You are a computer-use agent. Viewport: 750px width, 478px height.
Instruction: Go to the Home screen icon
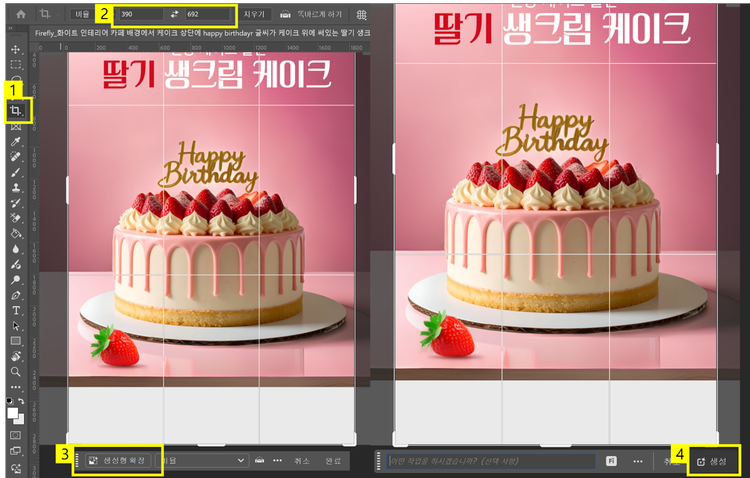(21, 14)
